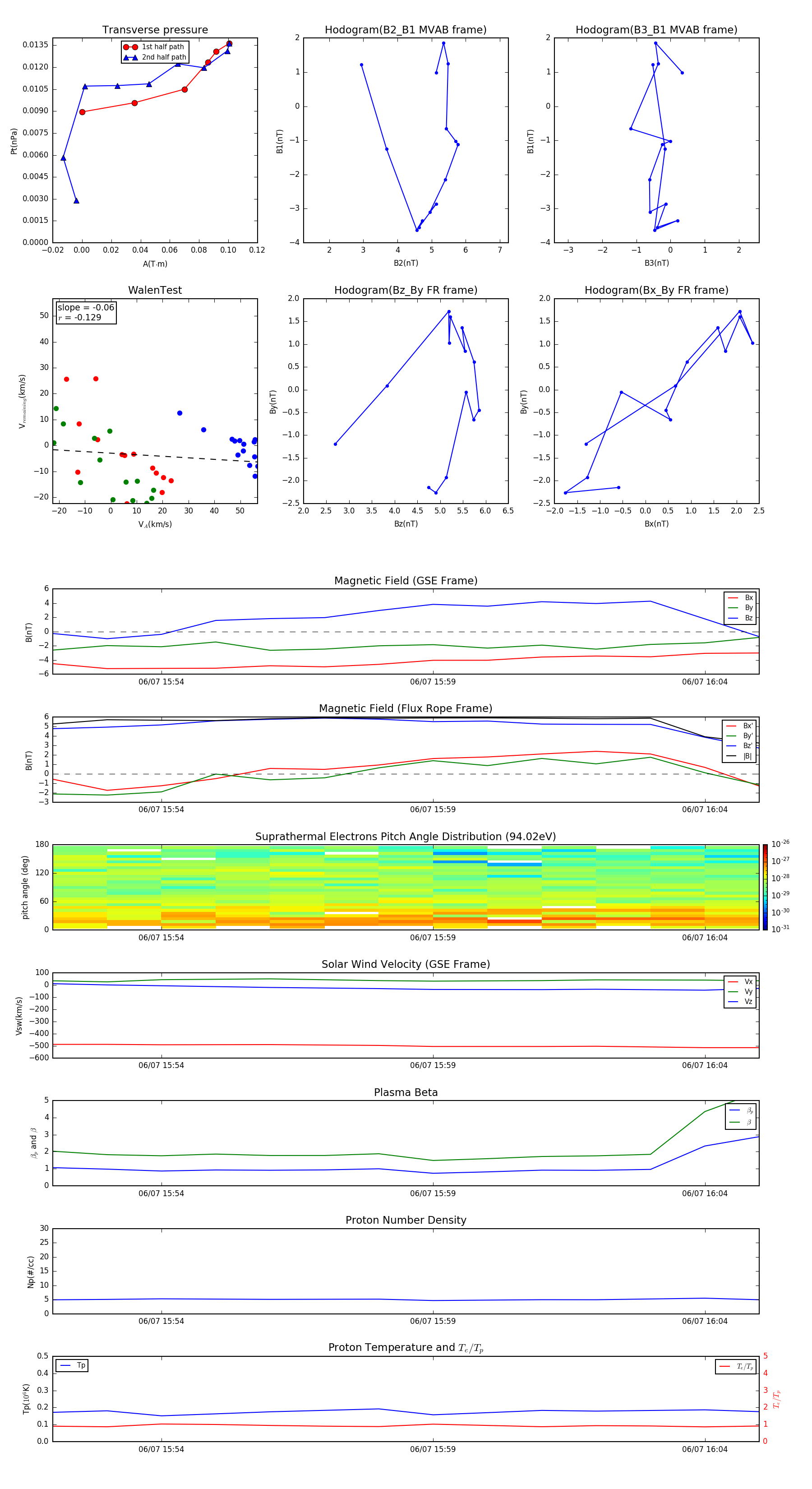
Task: Click the 'Hodogram(B2_B1 MVAB frame)' title
Action: click(406, 29)
